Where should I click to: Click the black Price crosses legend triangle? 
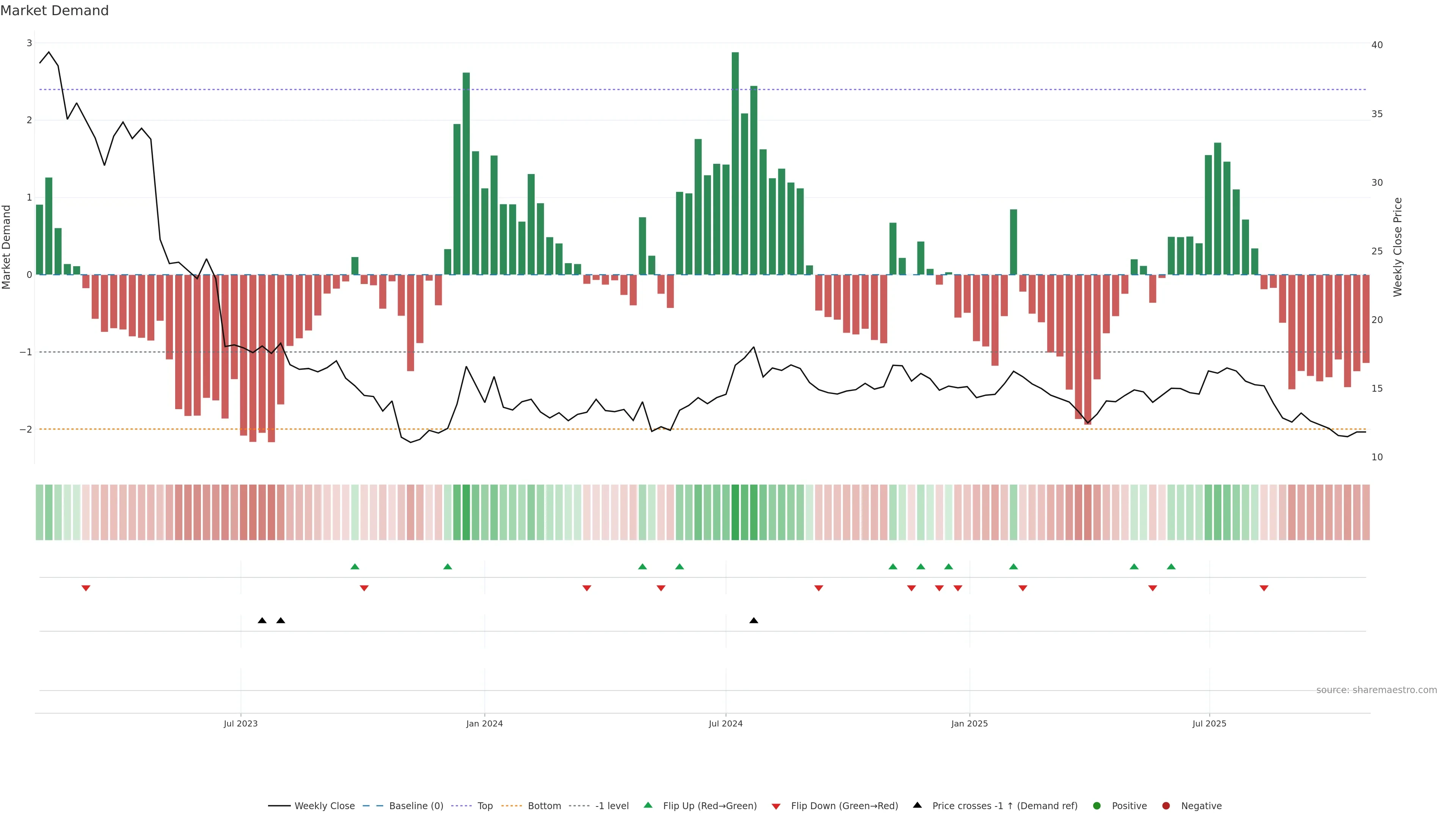click(x=917, y=805)
